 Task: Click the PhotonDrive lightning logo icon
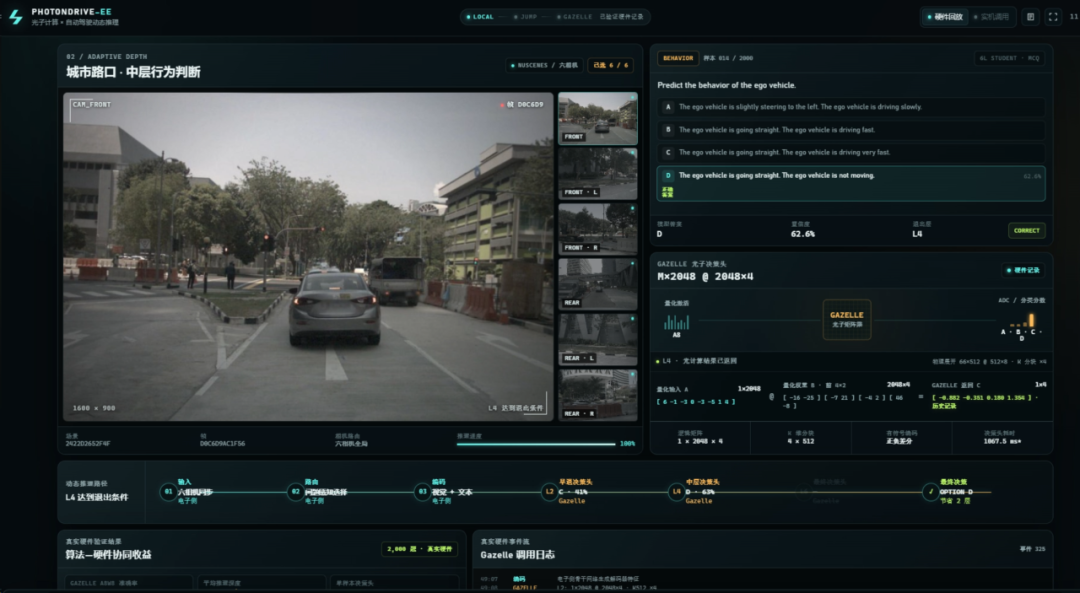pos(16,17)
